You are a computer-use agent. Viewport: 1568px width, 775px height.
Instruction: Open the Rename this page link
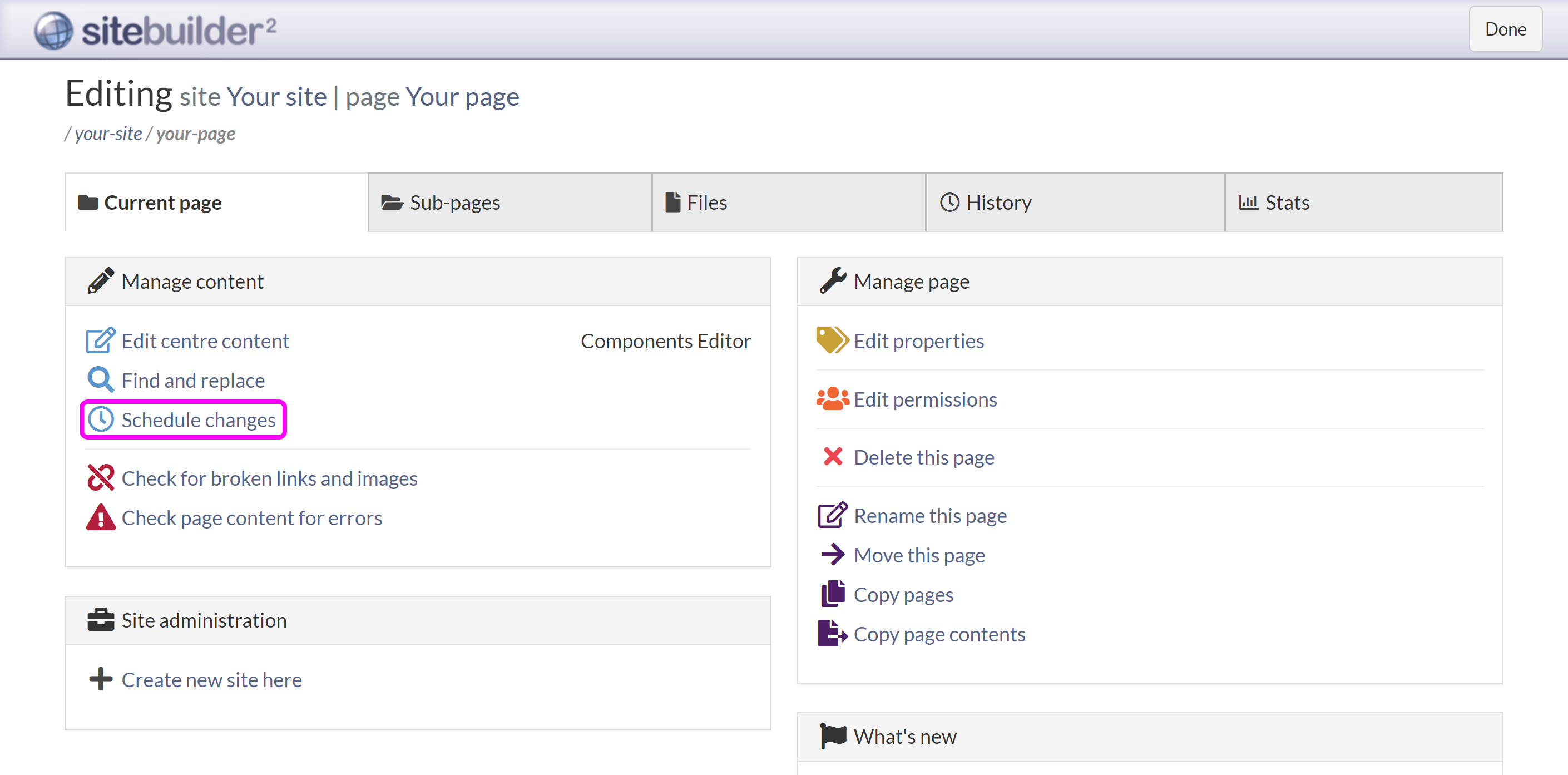[x=929, y=515]
